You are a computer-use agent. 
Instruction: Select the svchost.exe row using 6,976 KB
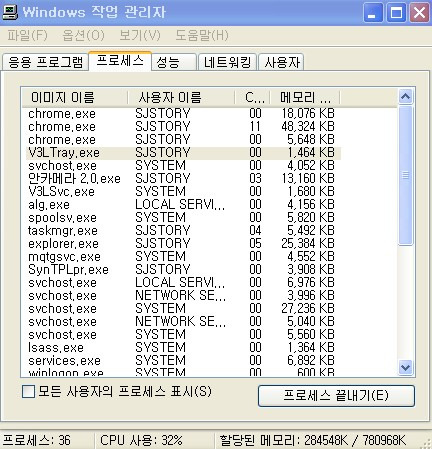click(x=182, y=283)
